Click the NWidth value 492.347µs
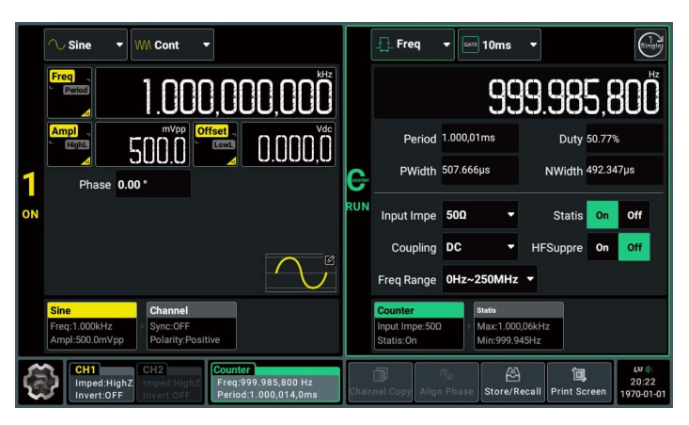Image resolution: width=689 pixels, height=425 pixels. (x=624, y=170)
